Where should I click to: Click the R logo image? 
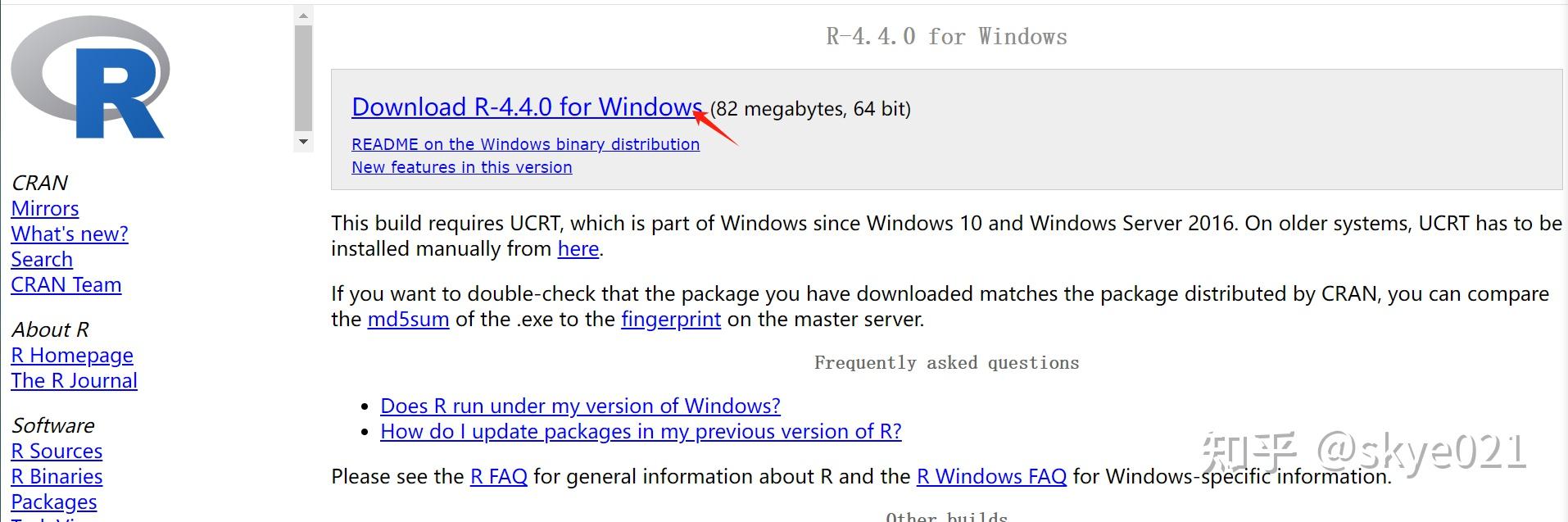tap(90, 78)
